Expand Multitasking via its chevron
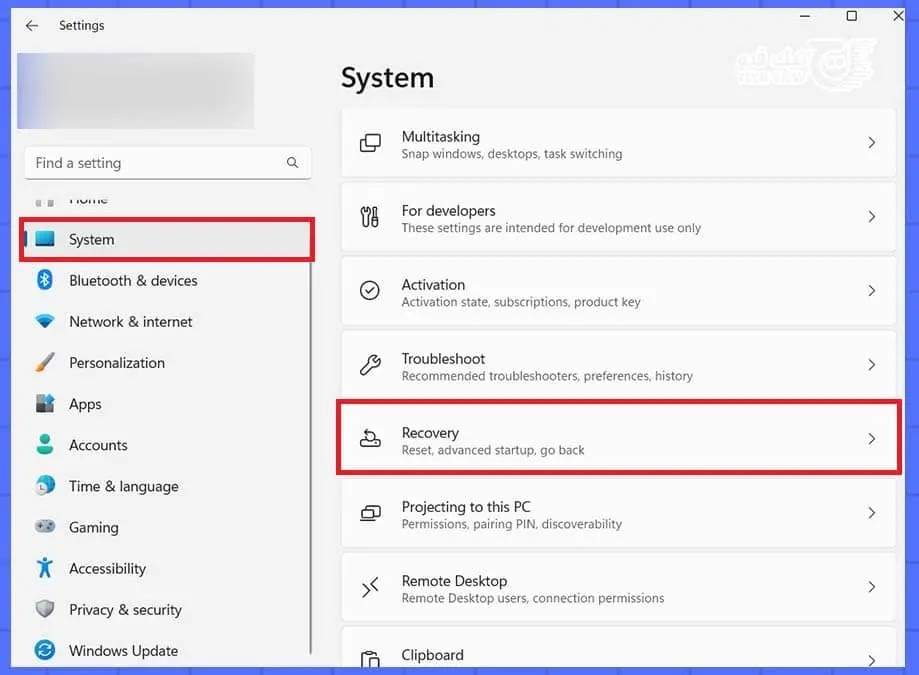This screenshot has height=675, width=919. 872,142
